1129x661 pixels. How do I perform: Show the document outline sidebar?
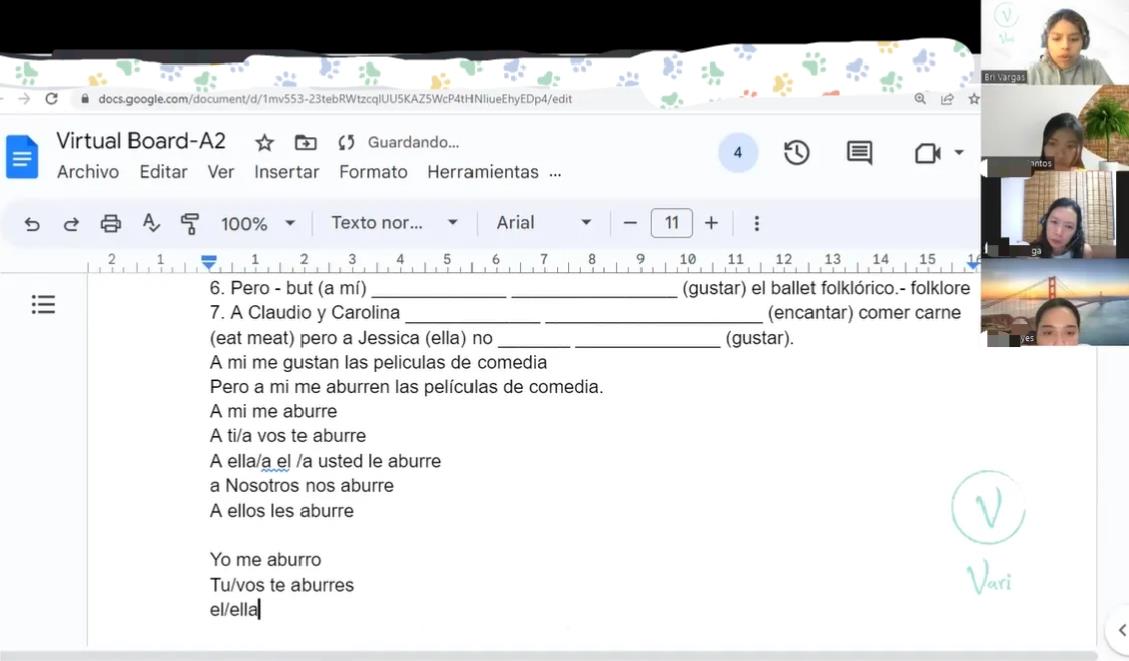(x=43, y=304)
